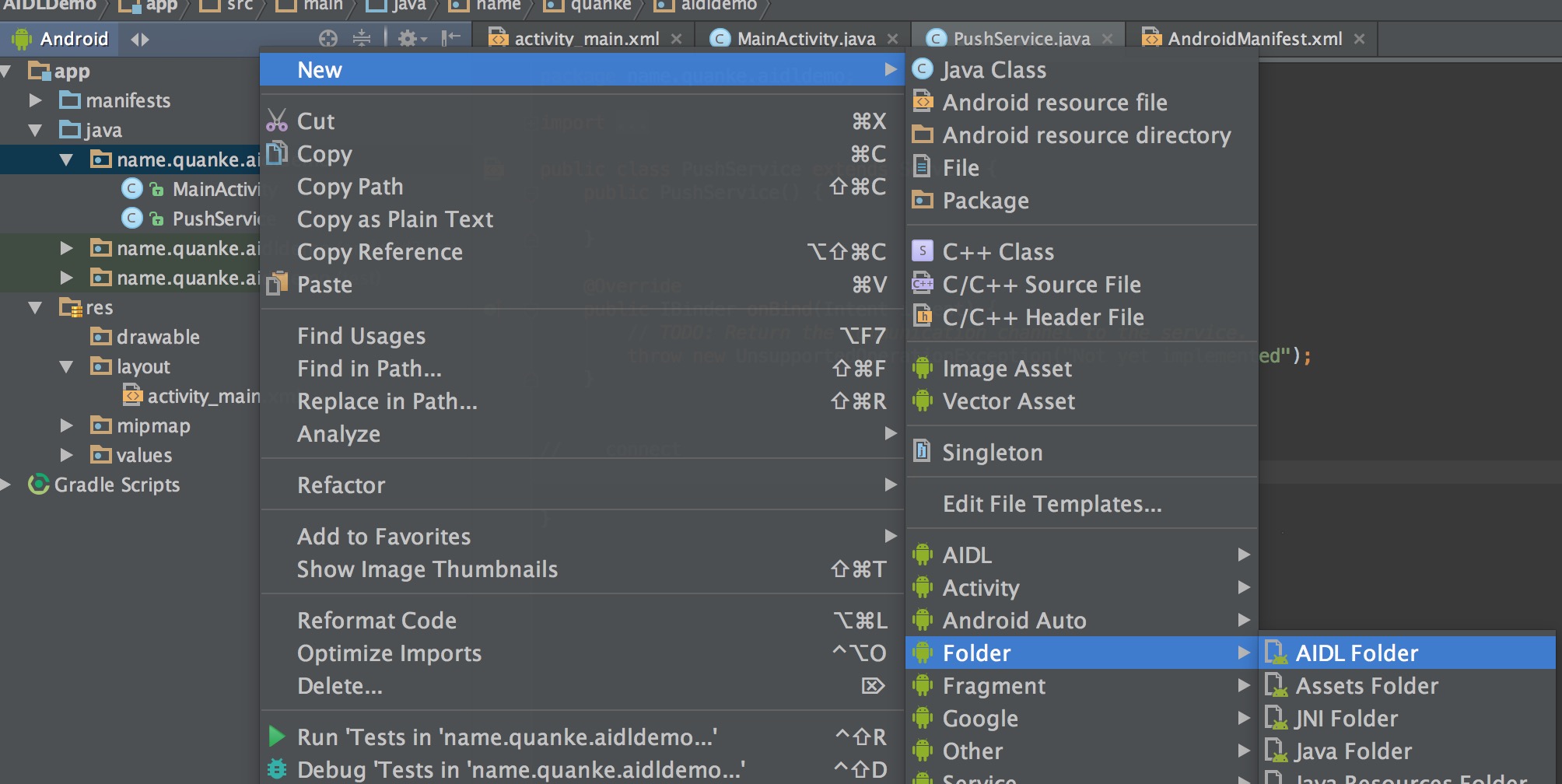Viewport: 1562px width, 784px height.
Task: Choose Java Class in New submenu
Action: tap(994, 70)
